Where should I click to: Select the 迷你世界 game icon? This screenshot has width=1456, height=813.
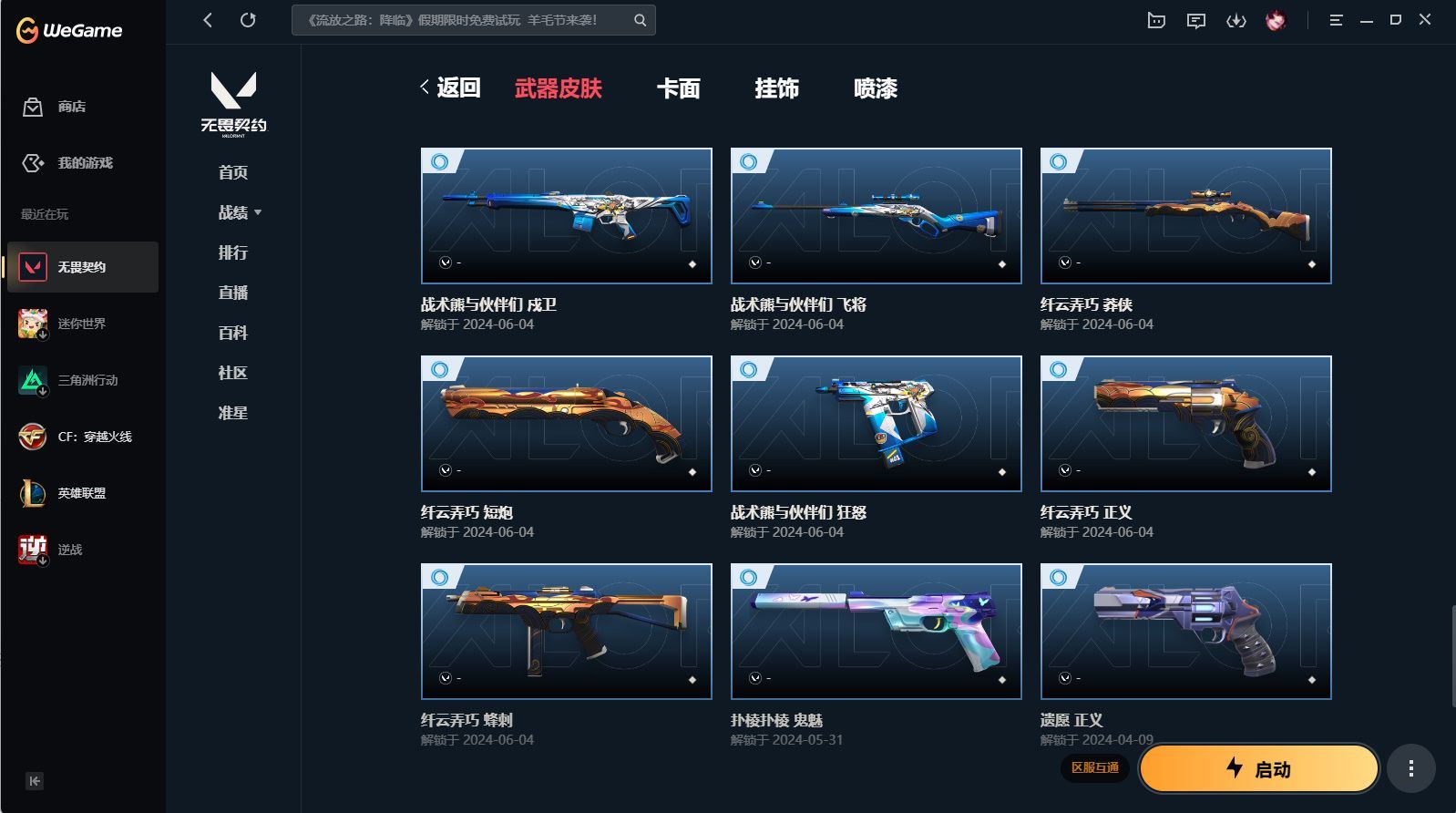point(33,324)
